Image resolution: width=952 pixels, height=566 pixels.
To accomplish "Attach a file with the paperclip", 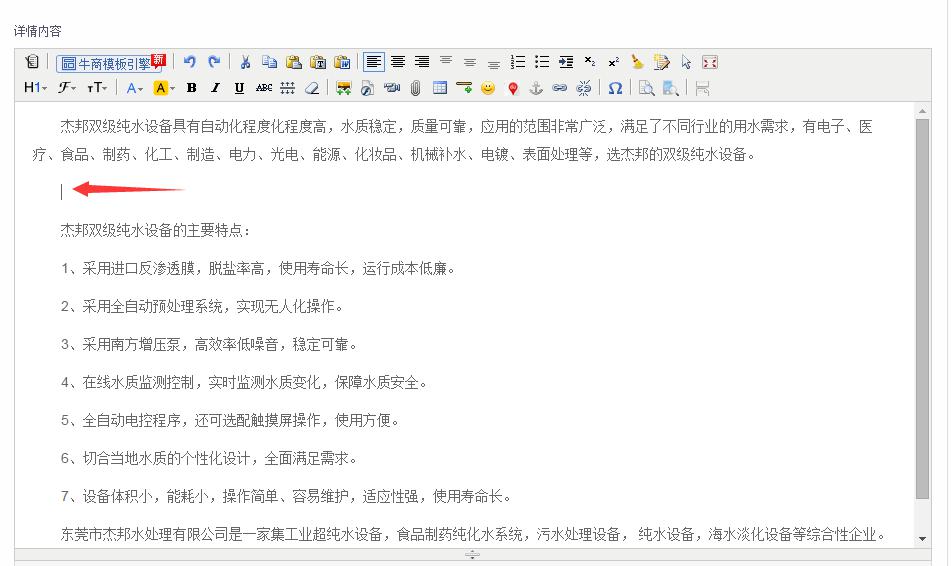I will coord(415,88).
